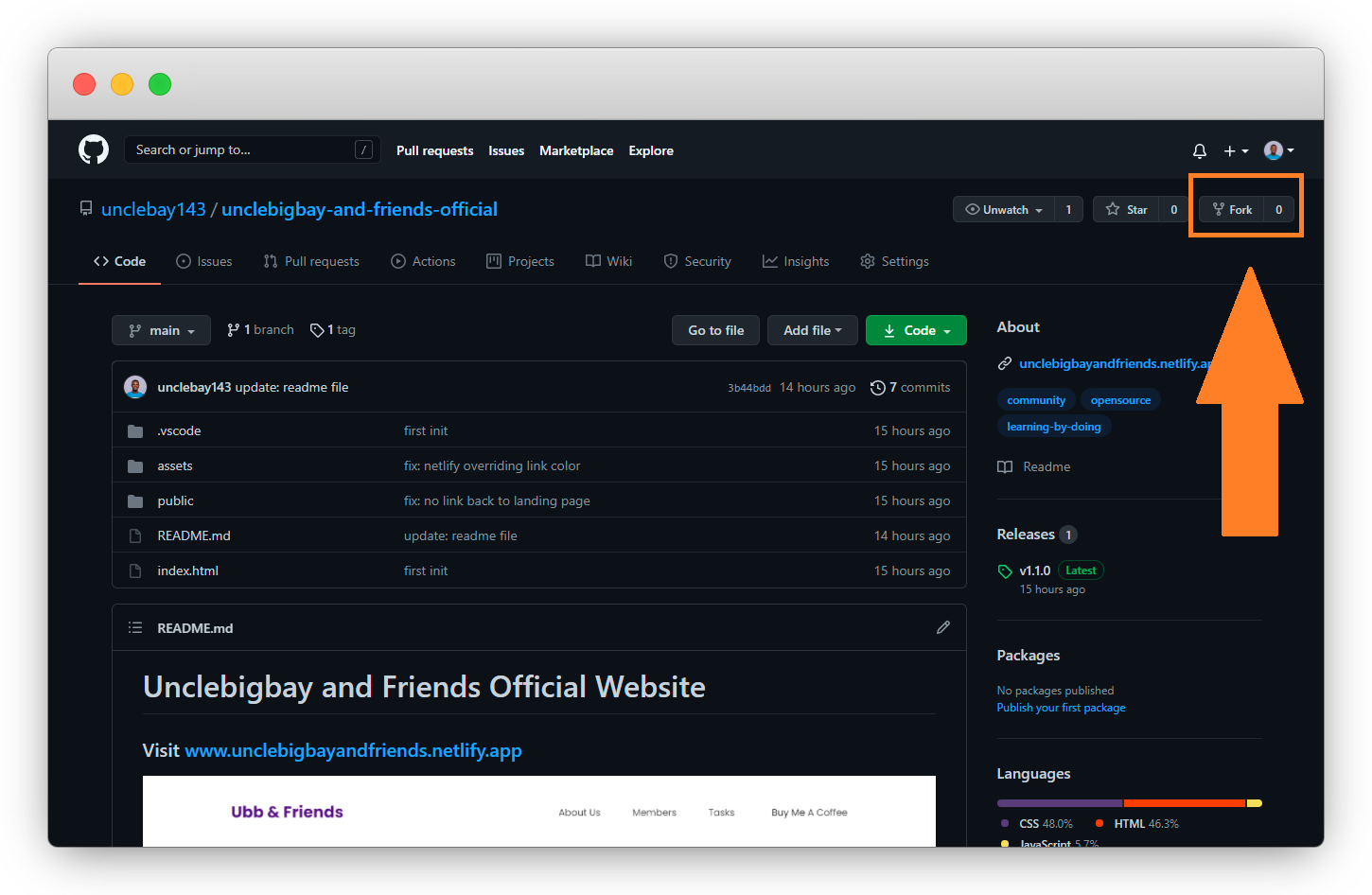Open the README.md file in file list
1372x895 pixels.
(194, 535)
